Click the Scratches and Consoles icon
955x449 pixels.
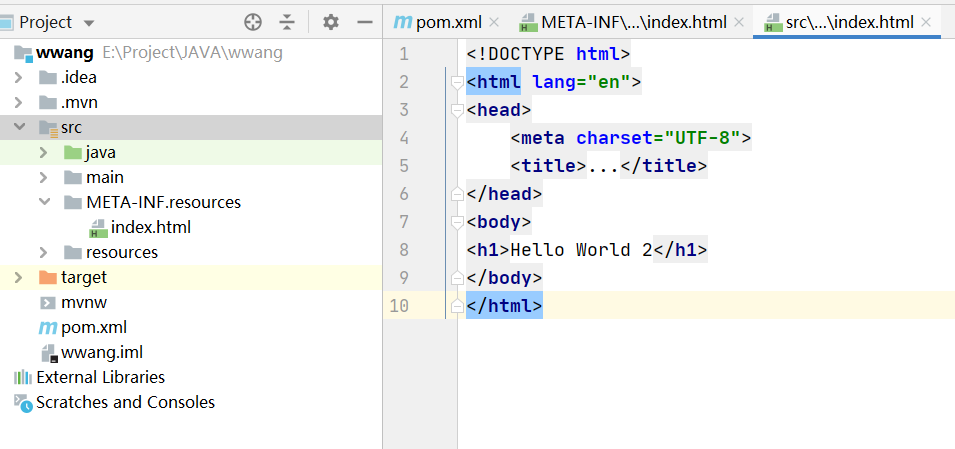22,402
